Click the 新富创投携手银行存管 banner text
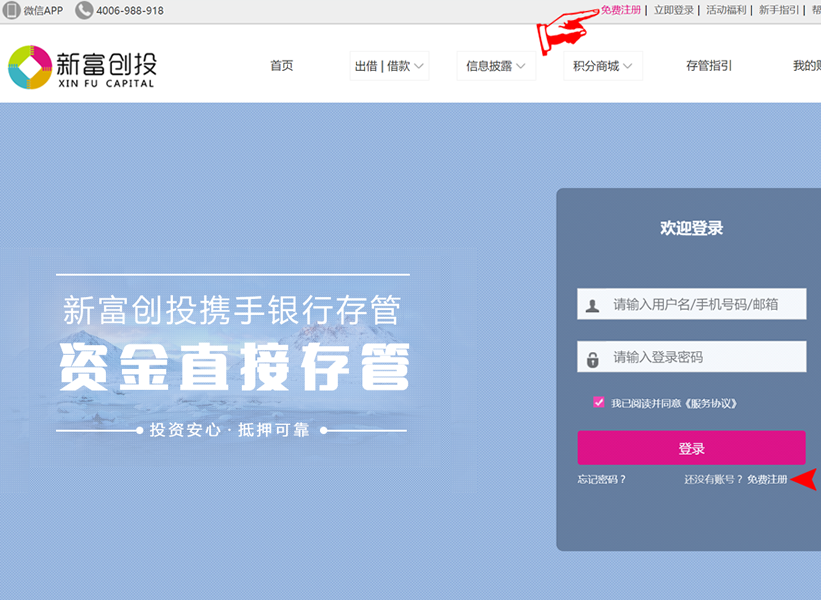Viewport: 821px width, 600px height. click(x=232, y=309)
